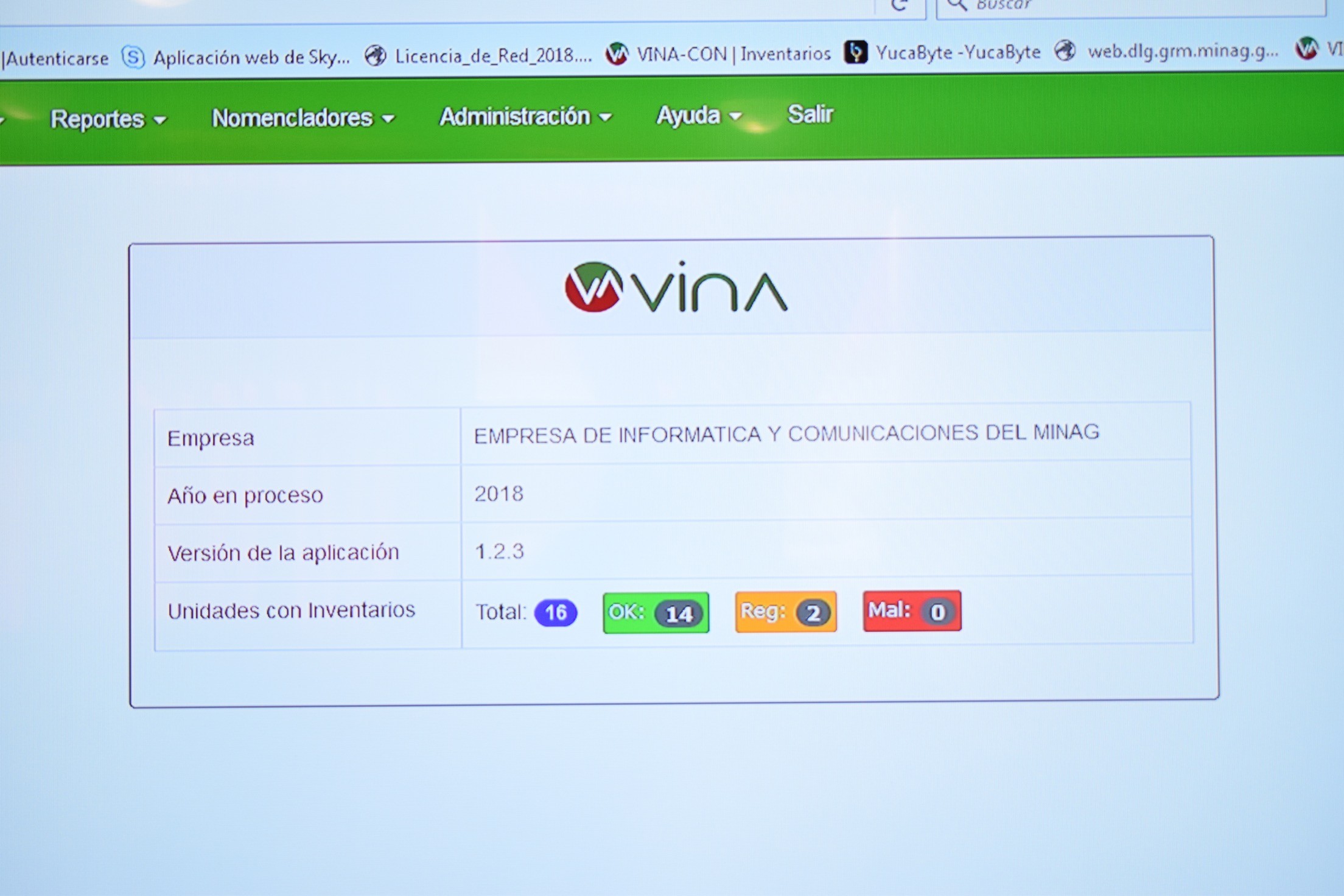
Task: Click the Año en proceso label
Action: [x=245, y=495]
